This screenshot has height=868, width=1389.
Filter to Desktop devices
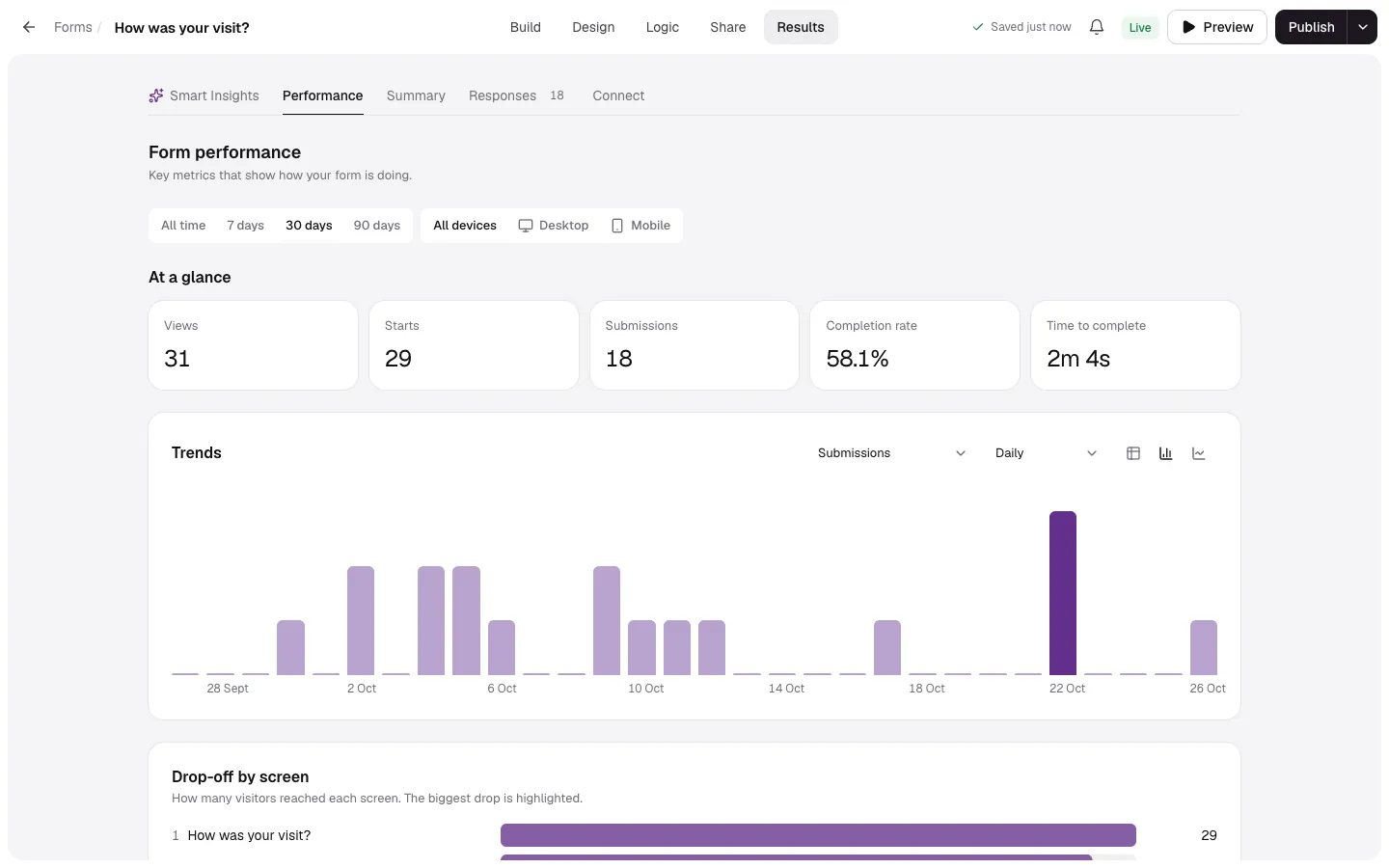click(554, 226)
